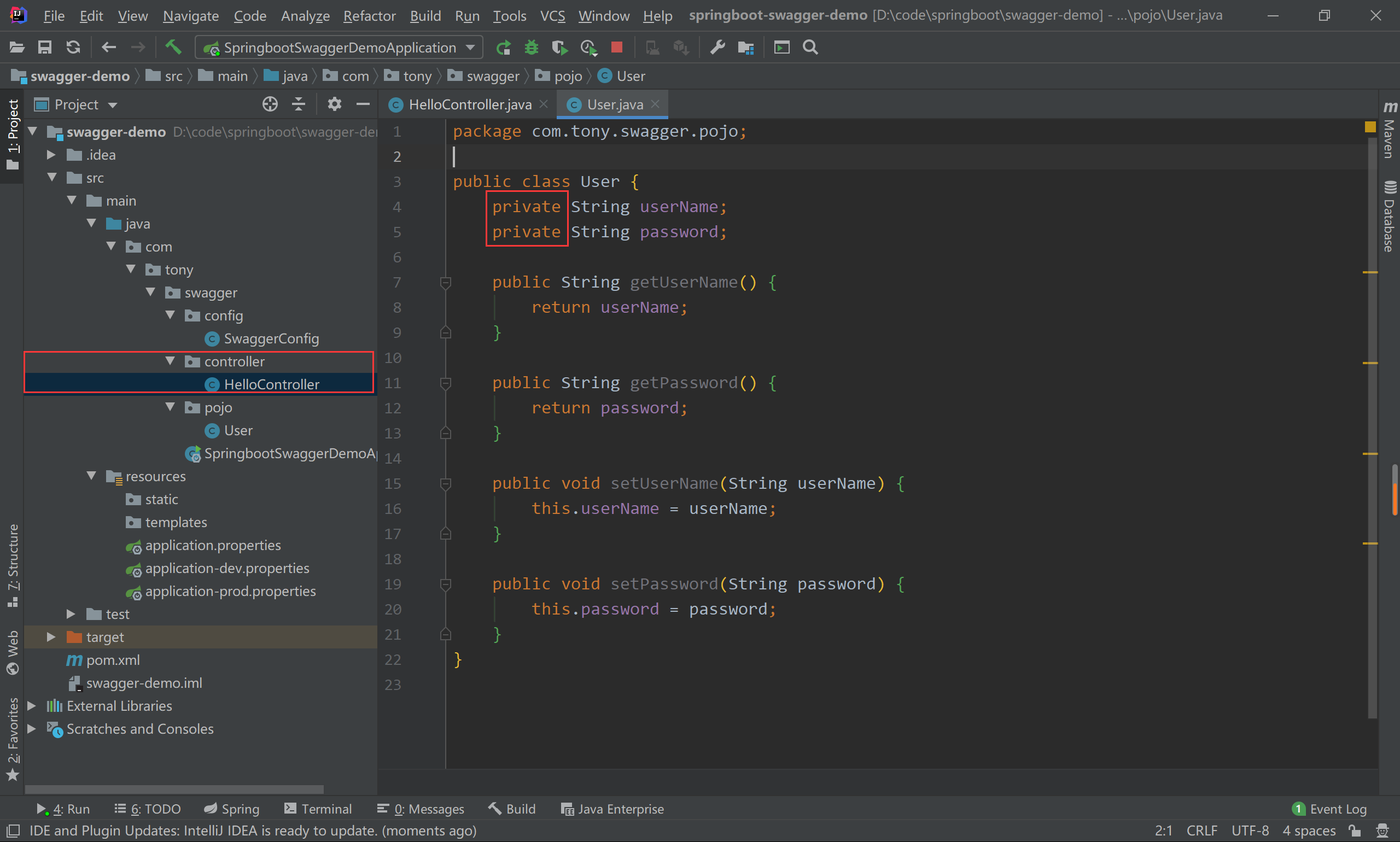The width and height of the screenshot is (1400, 842).
Task: Collapse the controller package
Action: coord(170,361)
